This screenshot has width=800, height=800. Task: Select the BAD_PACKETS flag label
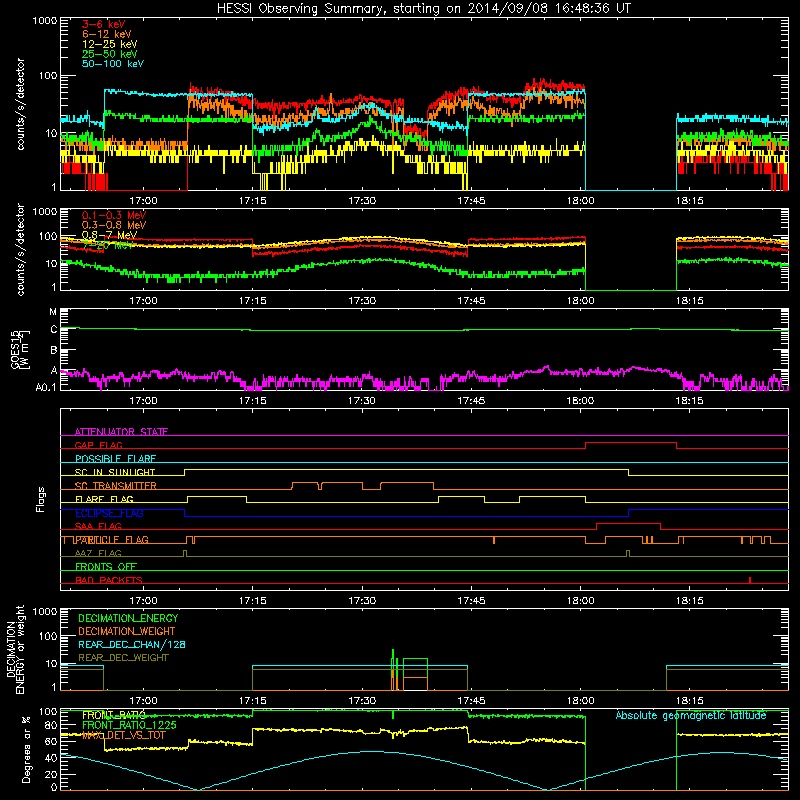[109, 580]
